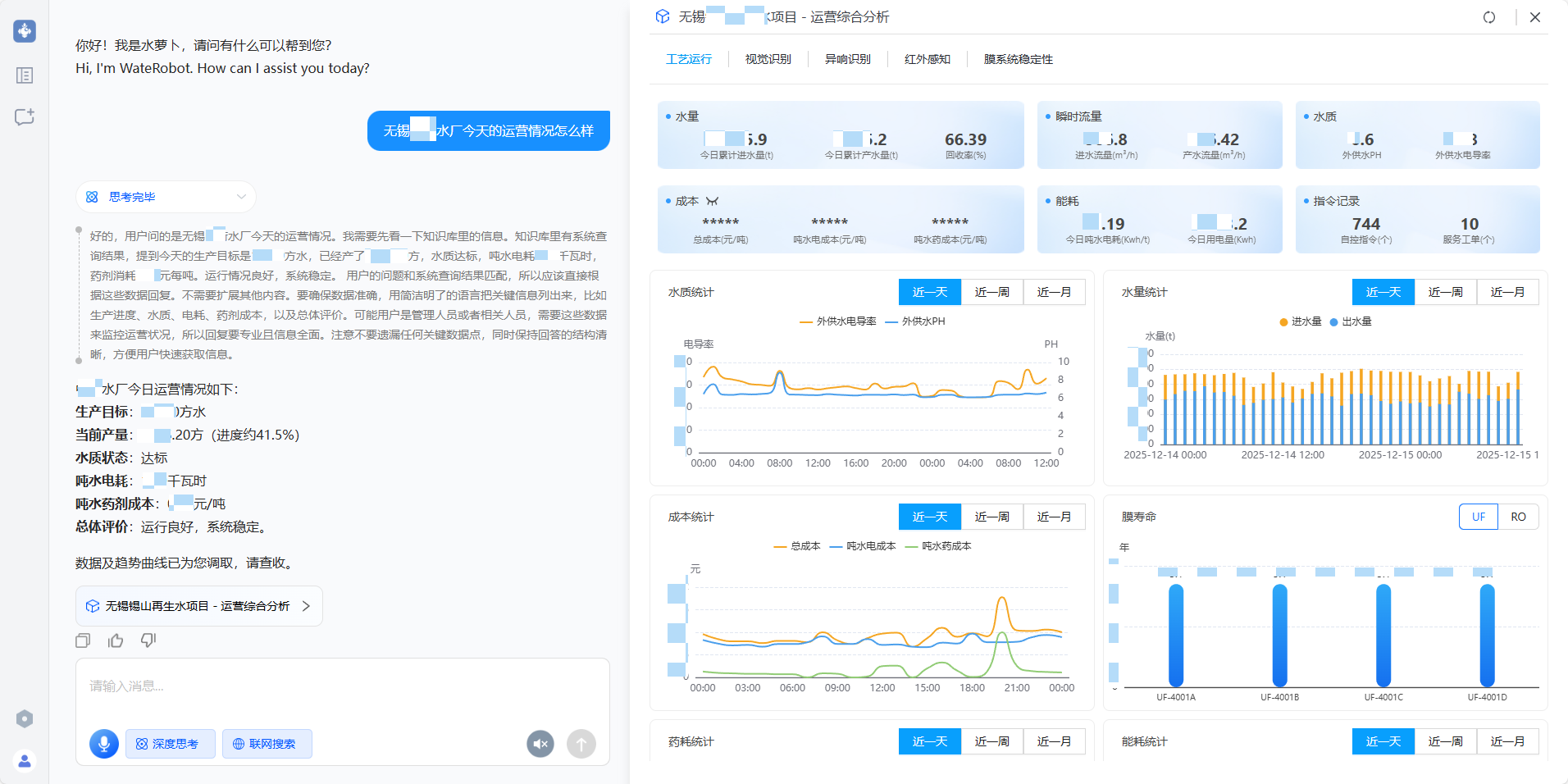Click the mute speaker icon
The height and width of the screenshot is (784, 1568).
pos(540,744)
